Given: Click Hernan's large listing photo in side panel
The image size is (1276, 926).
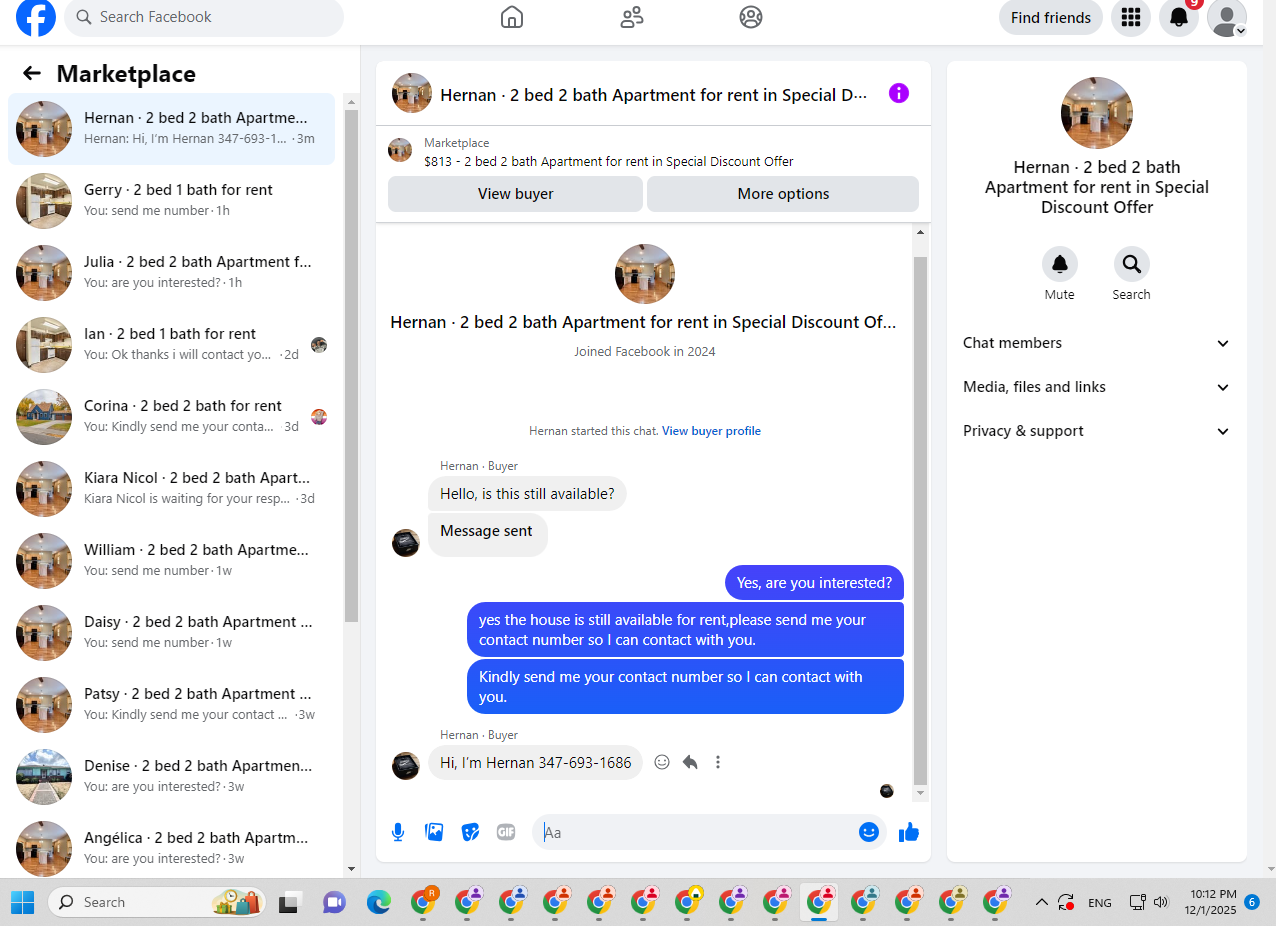Looking at the screenshot, I should [1097, 113].
